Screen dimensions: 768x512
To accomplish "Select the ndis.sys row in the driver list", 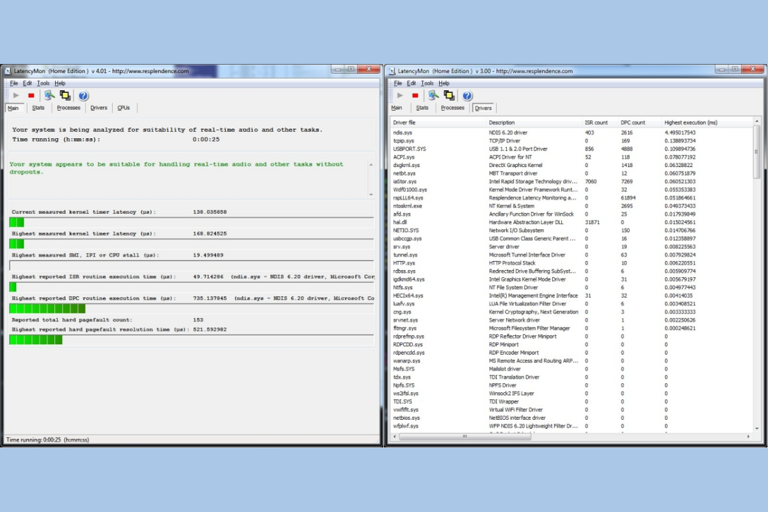I will point(403,132).
